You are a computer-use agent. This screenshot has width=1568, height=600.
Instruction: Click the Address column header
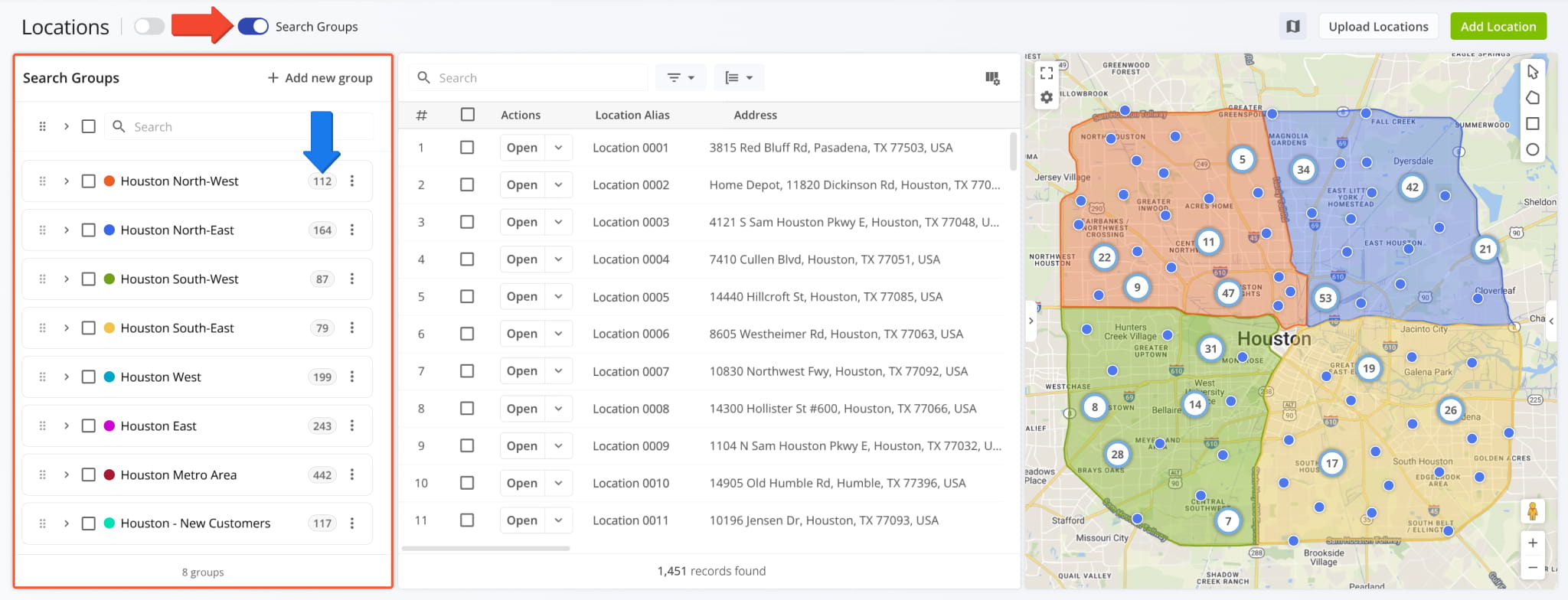click(756, 115)
